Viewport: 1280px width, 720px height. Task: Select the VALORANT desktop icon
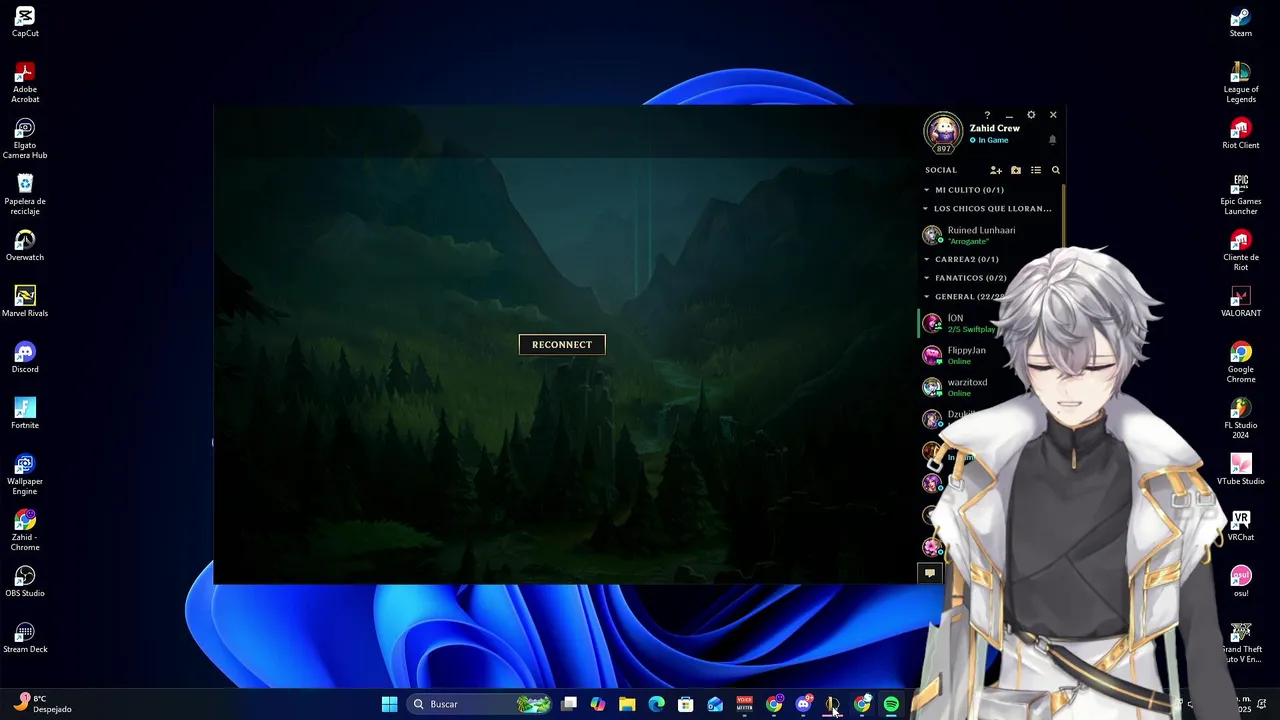pos(1241,302)
